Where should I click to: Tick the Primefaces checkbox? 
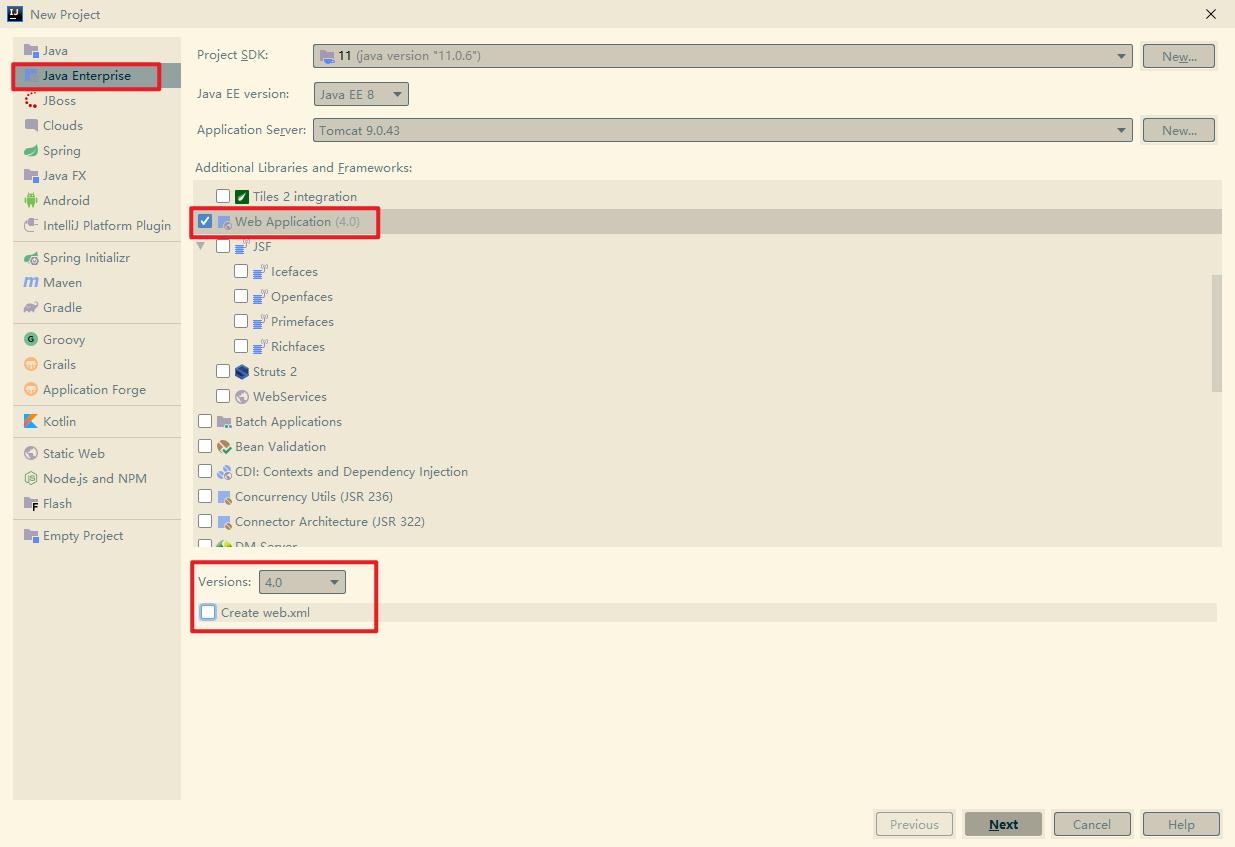(x=241, y=321)
